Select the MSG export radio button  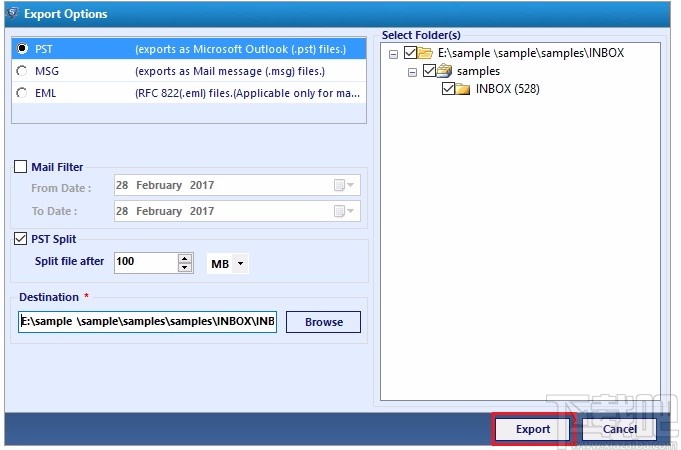click(21, 70)
